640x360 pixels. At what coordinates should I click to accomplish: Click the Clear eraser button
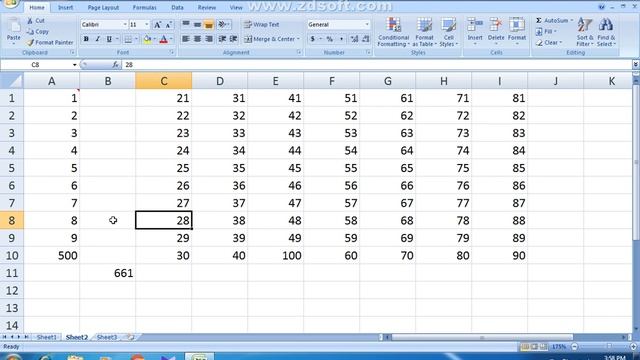548,42
